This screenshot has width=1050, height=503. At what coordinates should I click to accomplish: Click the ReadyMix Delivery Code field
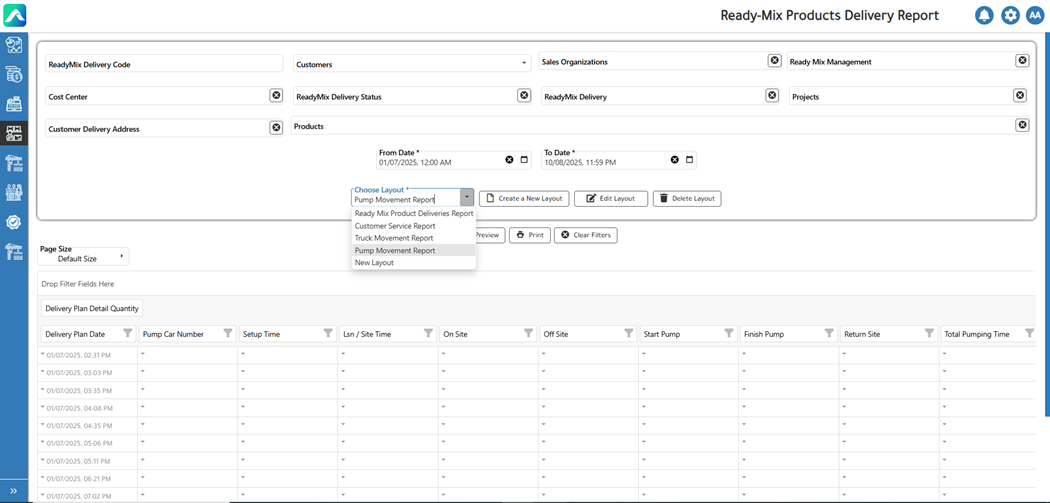(164, 64)
